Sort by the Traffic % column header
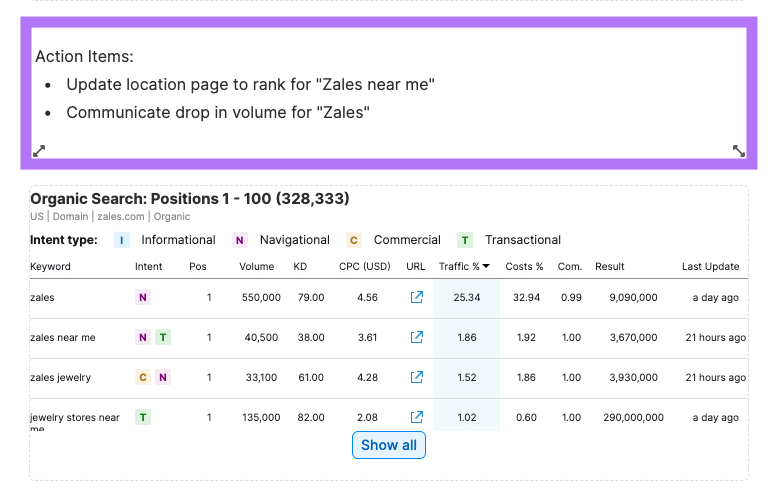Image resolution: width=773 pixels, height=501 pixels. (464, 266)
